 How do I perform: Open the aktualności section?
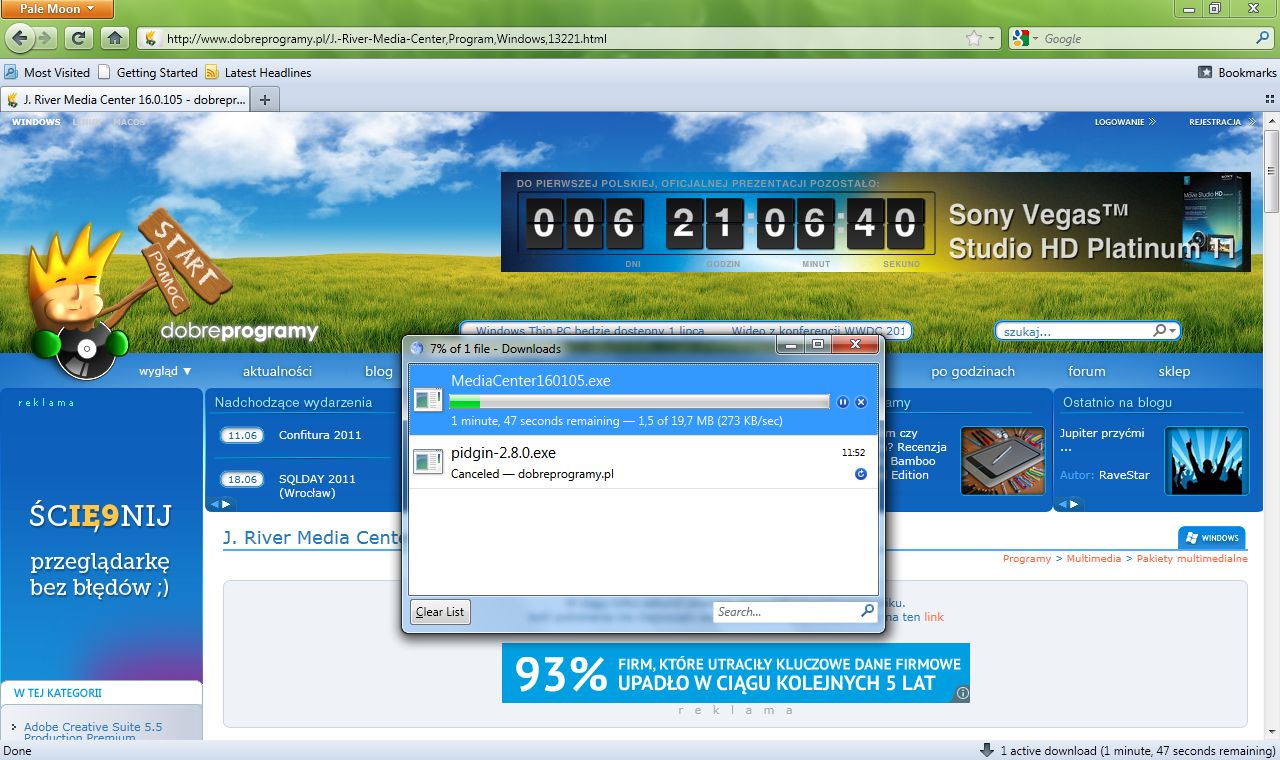pos(277,371)
